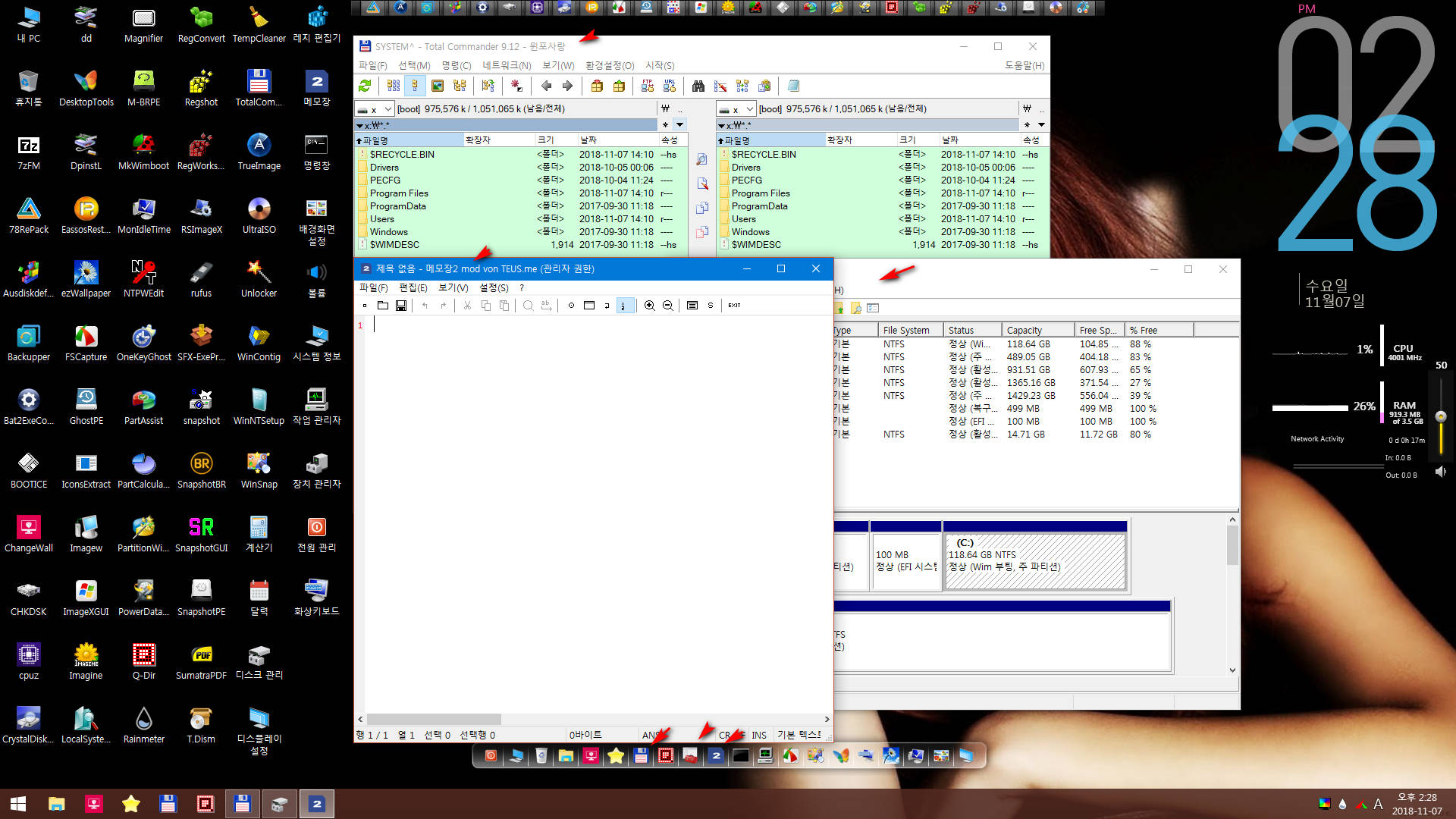The image size is (1456, 819).
Task: Open left panel favorites asterisk hotlist
Action: 665,125
